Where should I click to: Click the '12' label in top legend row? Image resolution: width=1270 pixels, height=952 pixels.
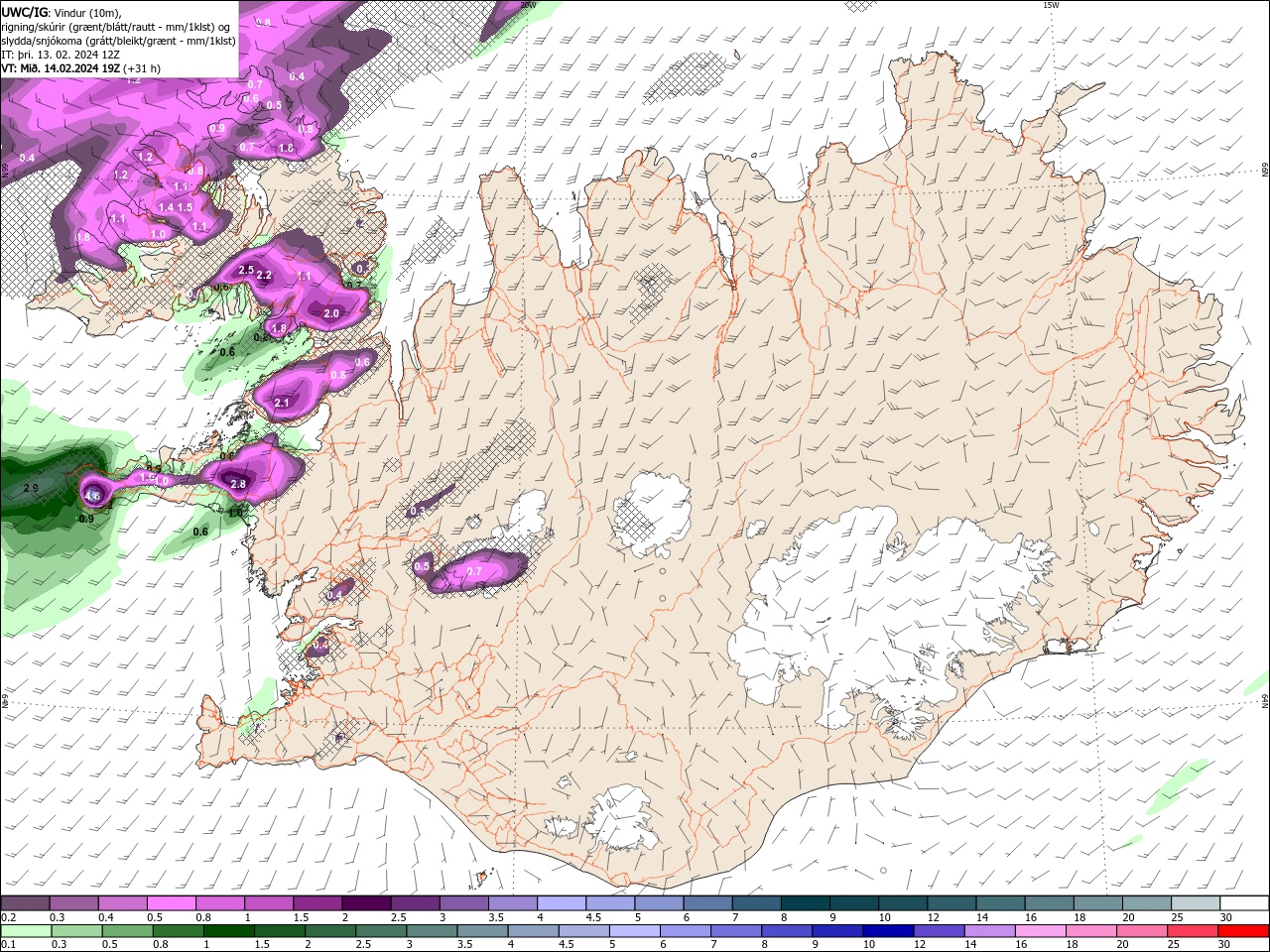pyautogui.click(x=934, y=917)
